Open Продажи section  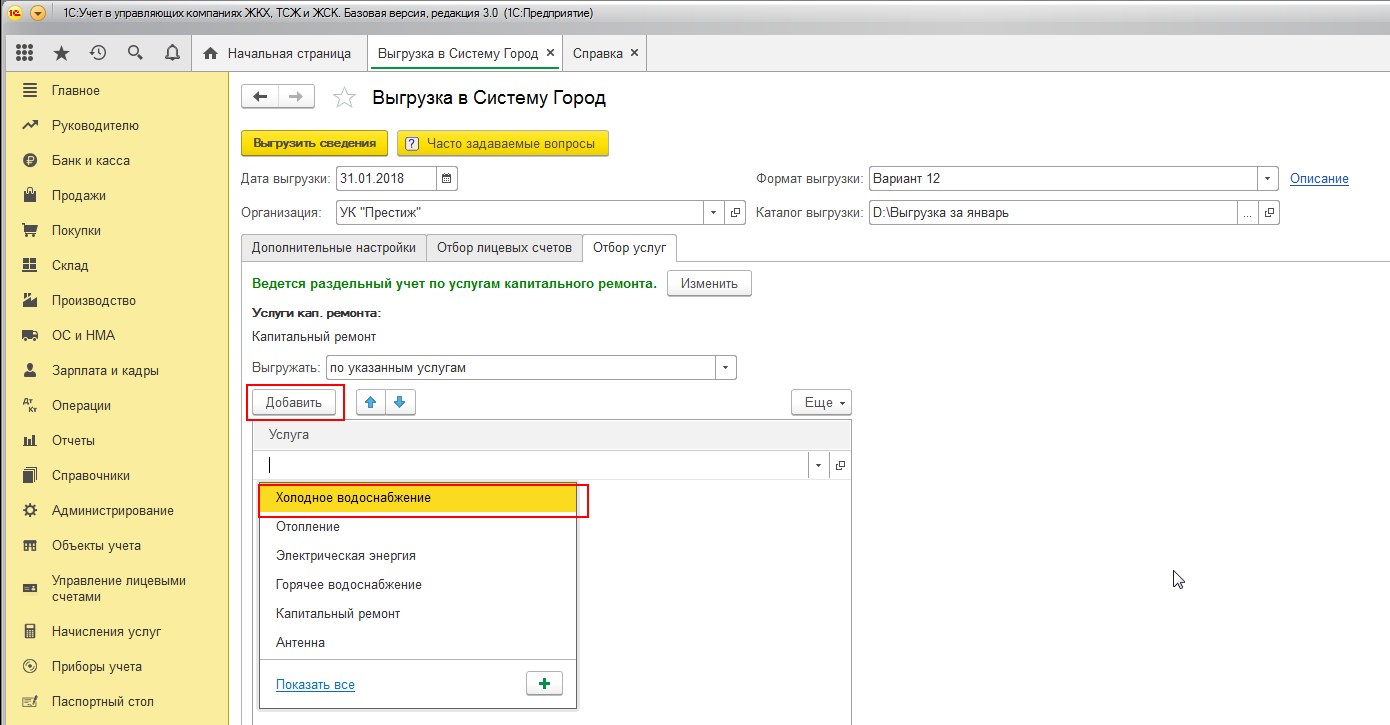coord(116,196)
